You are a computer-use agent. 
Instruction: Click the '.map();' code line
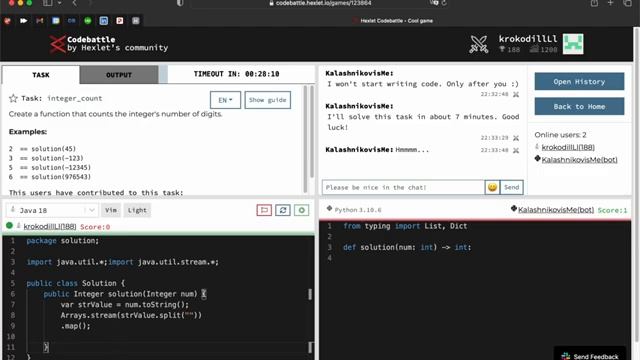(x=76, y=326)
